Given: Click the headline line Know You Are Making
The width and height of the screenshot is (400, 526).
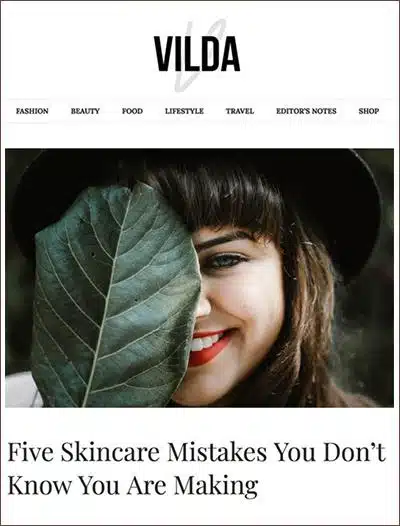Looking at the screenshot, I should [x=133, y=485].
